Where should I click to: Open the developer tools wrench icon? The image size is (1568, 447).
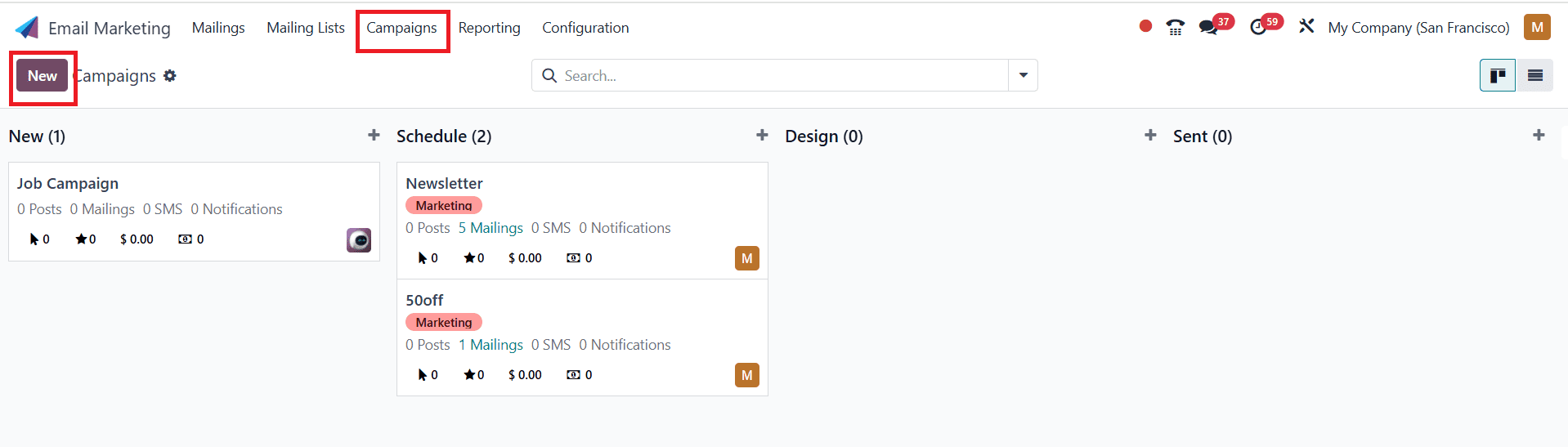point(1306,26)
